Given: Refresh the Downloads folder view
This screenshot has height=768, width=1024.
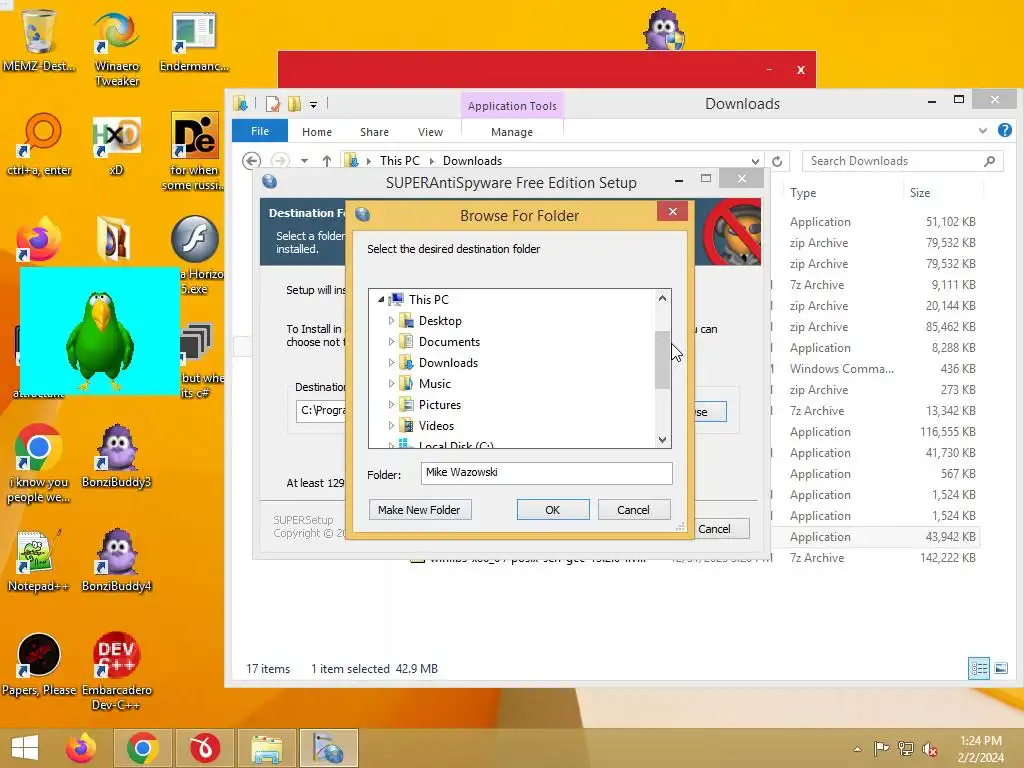Looking at the screenshot, I should (776, 161).
